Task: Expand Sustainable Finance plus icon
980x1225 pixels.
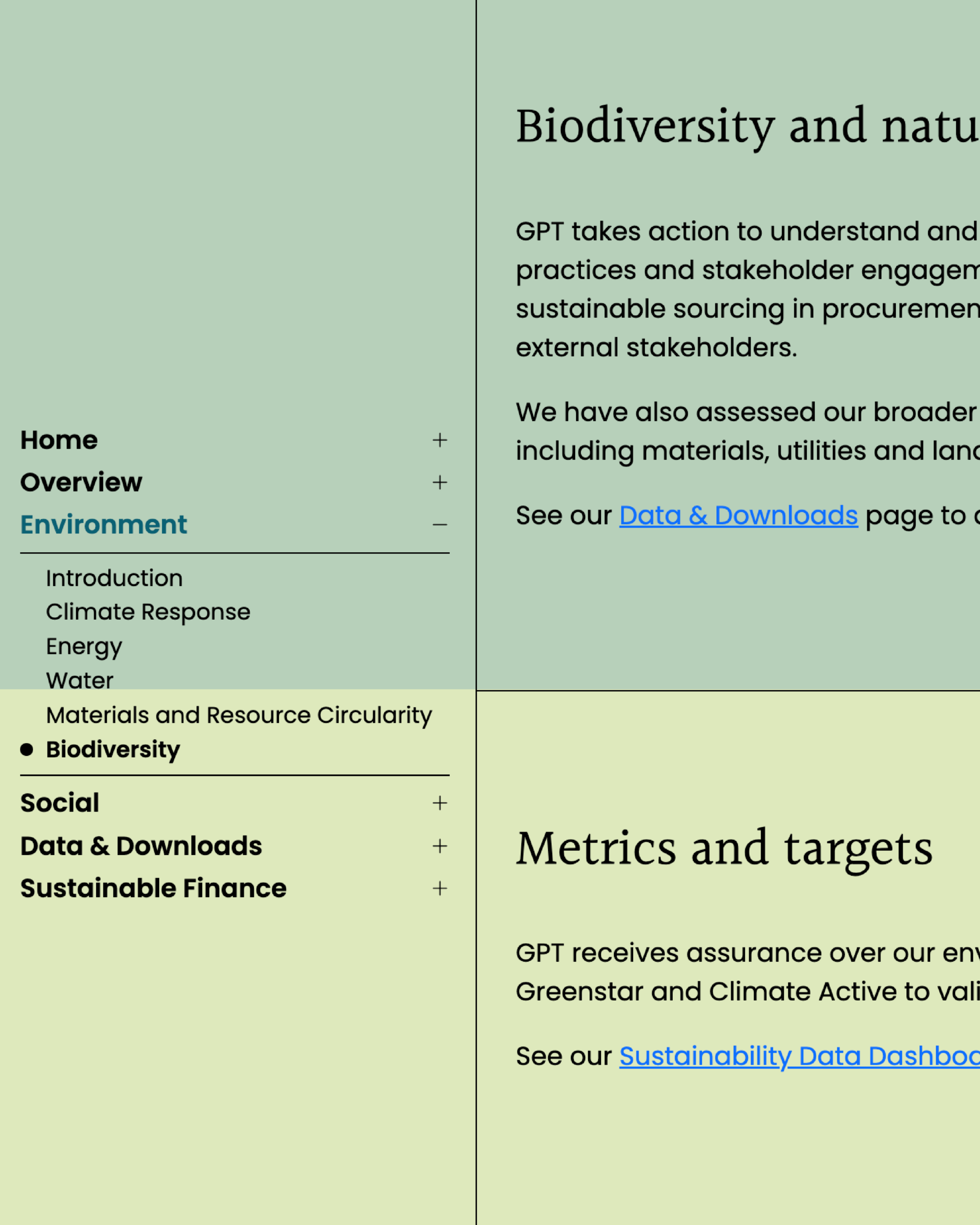Action: pyautogui.click(x=440, y=889)
